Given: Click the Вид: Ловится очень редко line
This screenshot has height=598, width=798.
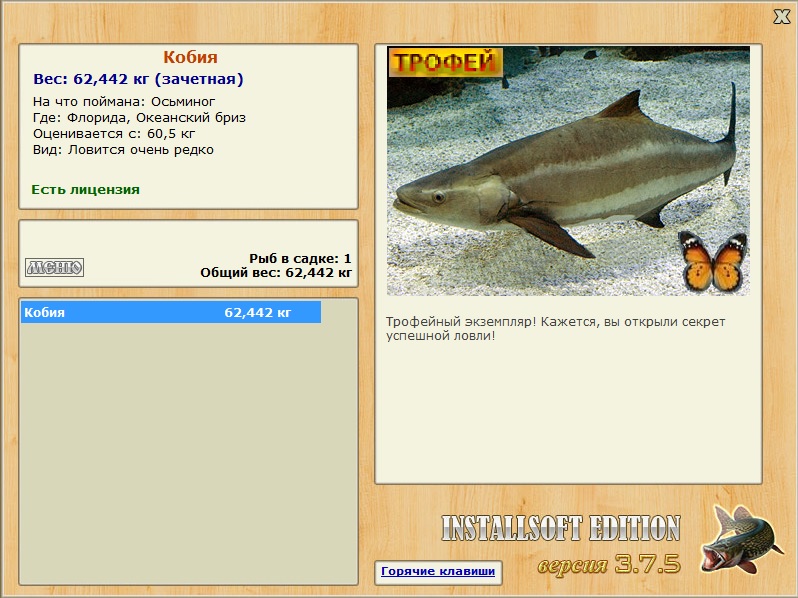Looking at the screenshot, I should coord(123,150).
